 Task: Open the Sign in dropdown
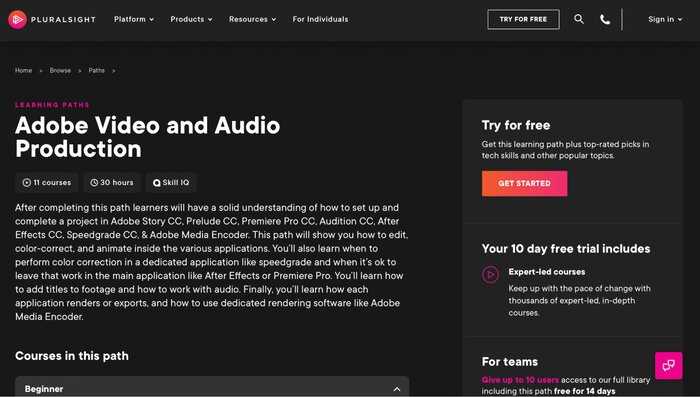pyautogui.click(x=665, y=19)
